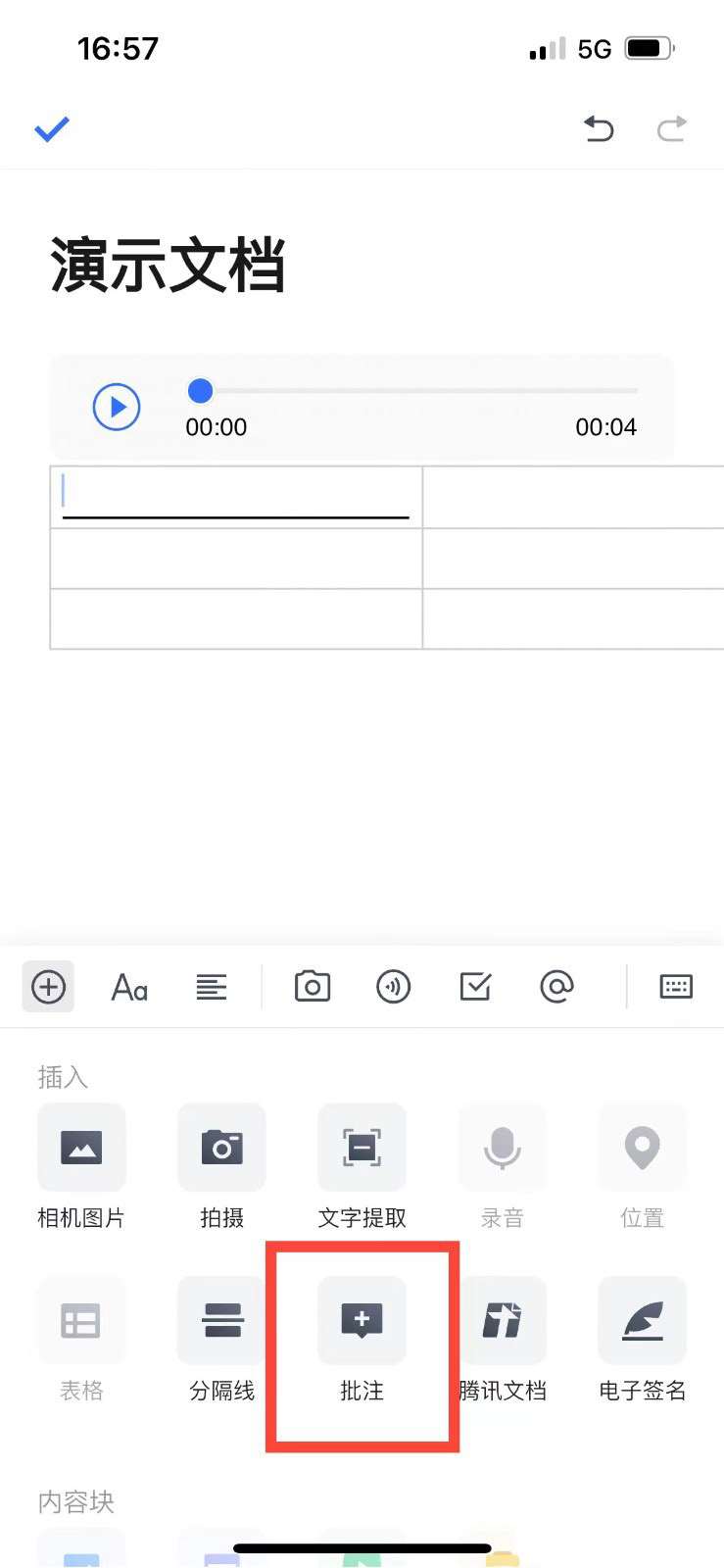Tap the @ mention icon
The image size is (724, 1568).
[556, 987]
